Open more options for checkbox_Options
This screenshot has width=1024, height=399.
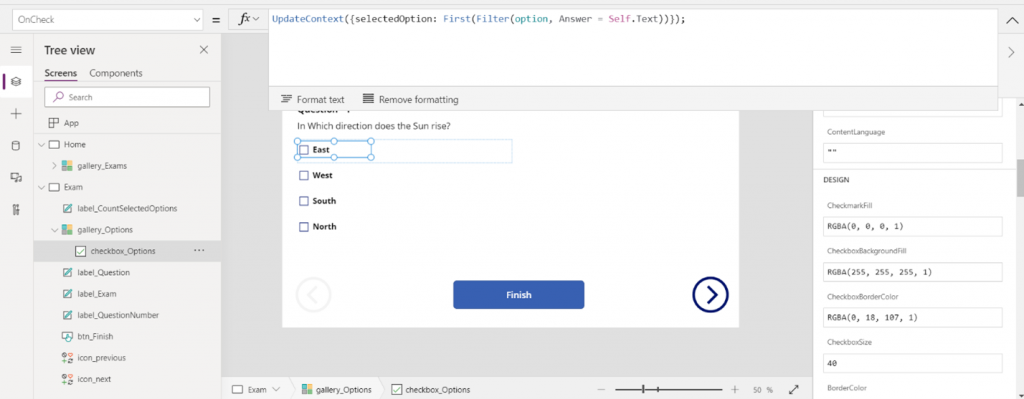199,250
